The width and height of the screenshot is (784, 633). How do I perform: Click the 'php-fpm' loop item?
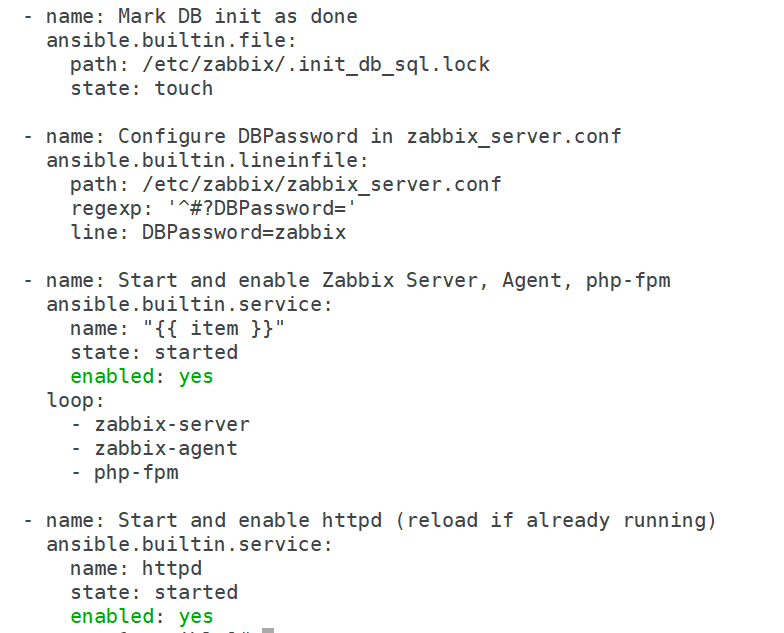136,472
